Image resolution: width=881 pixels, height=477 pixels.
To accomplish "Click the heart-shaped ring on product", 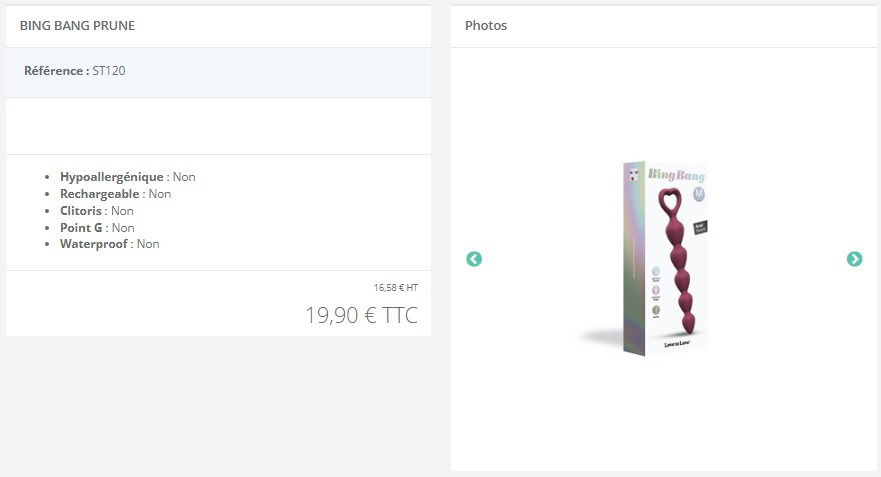I will [670, 201].
